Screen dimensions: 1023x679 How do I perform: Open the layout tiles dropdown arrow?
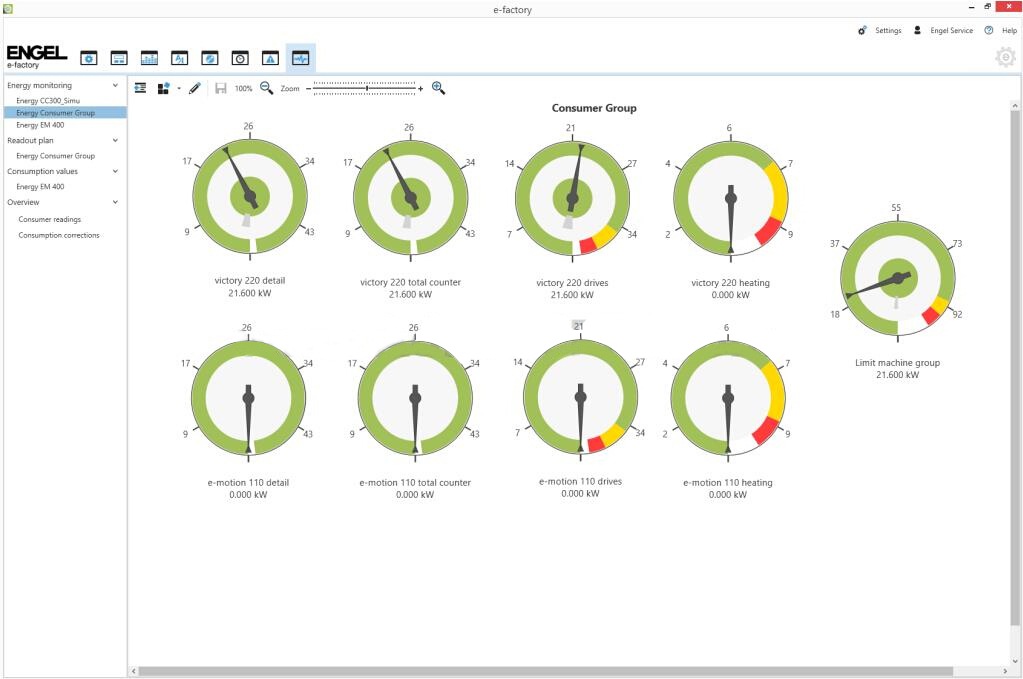178,89
